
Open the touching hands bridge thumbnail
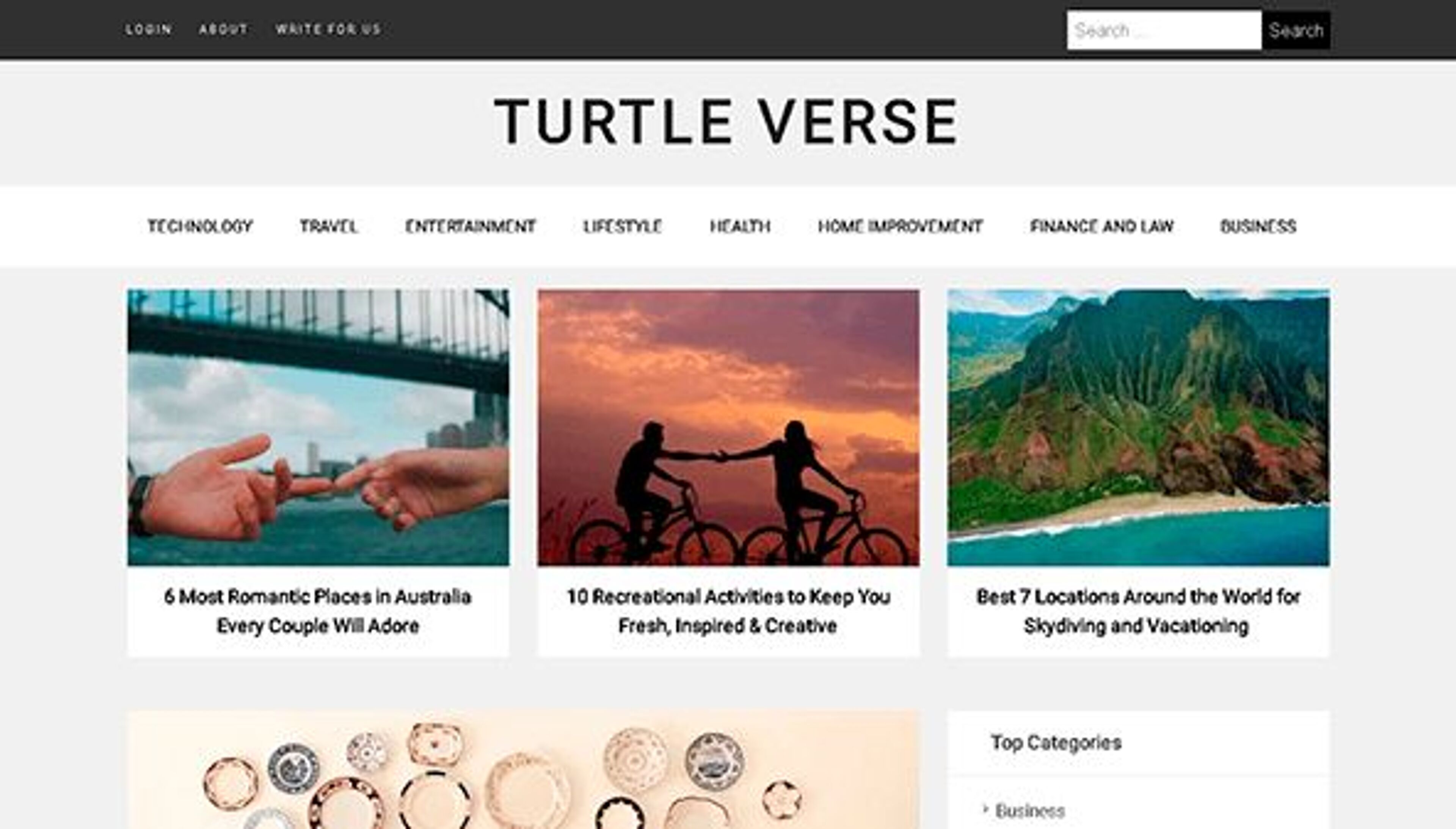click(318, 428)
